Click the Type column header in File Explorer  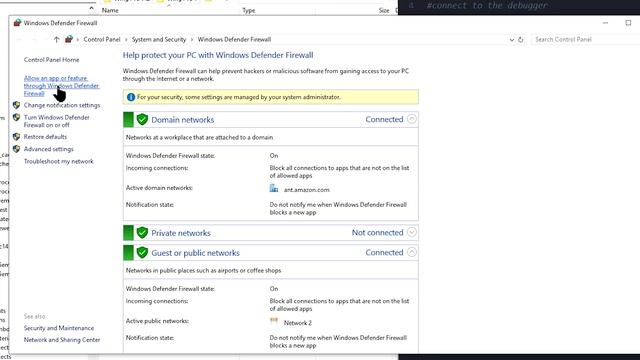click(249, 11)
